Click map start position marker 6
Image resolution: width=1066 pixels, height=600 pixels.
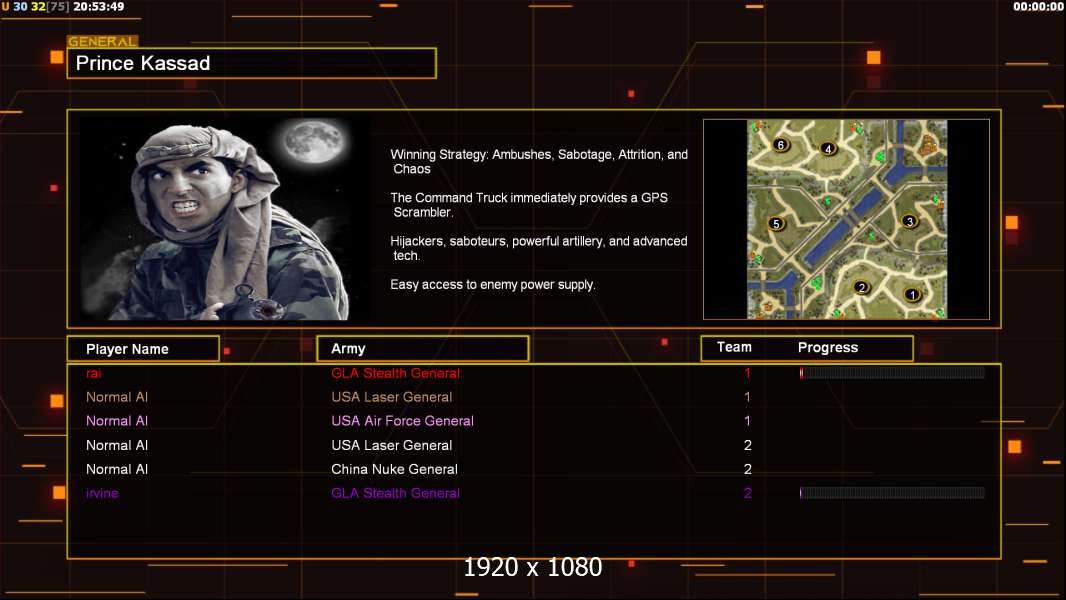780,144
